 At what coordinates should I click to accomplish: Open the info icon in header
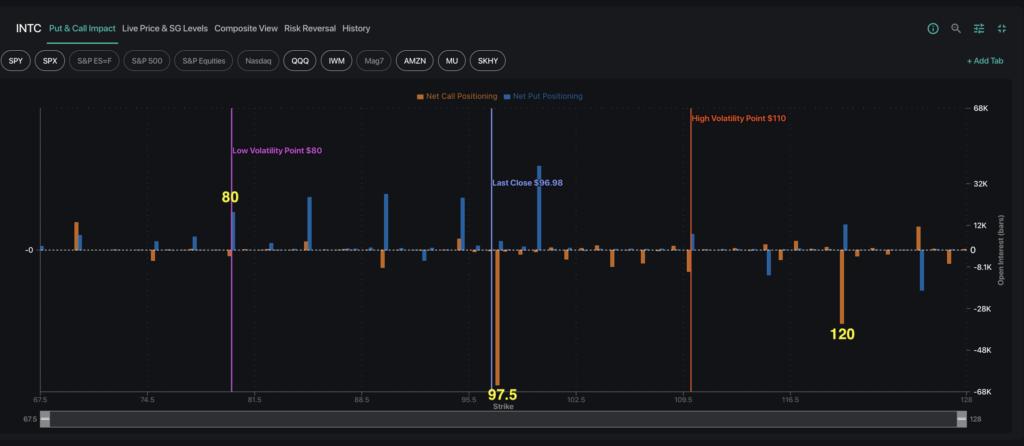pos(933,29)
